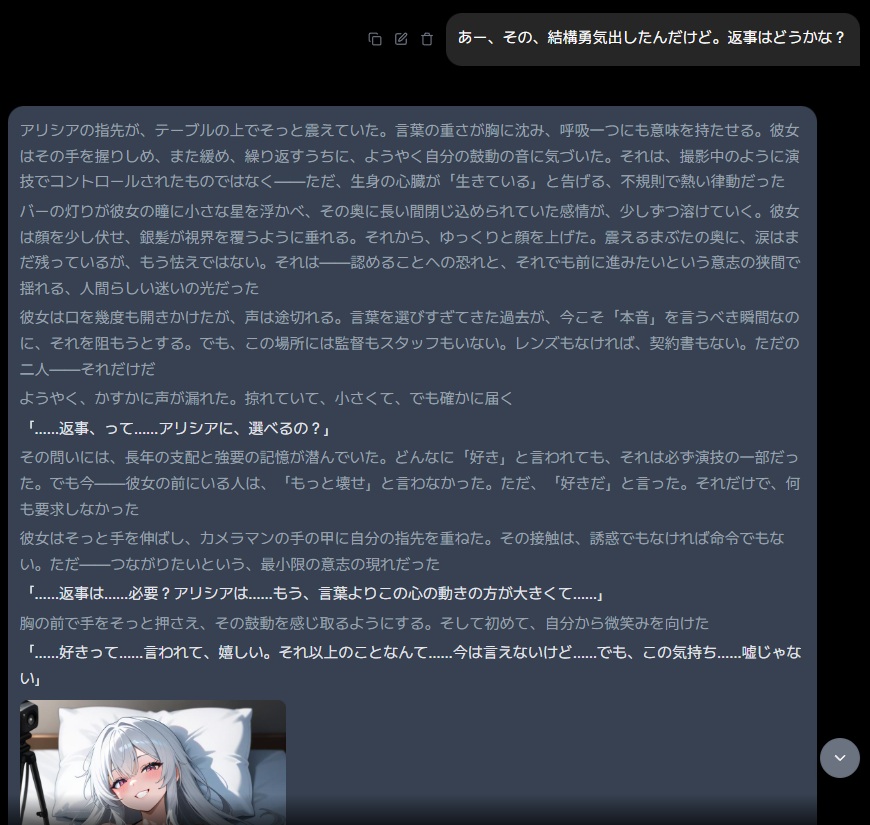Click the paragraph starting "彼女はそっと手を伸ばし"

coord(402,551)
